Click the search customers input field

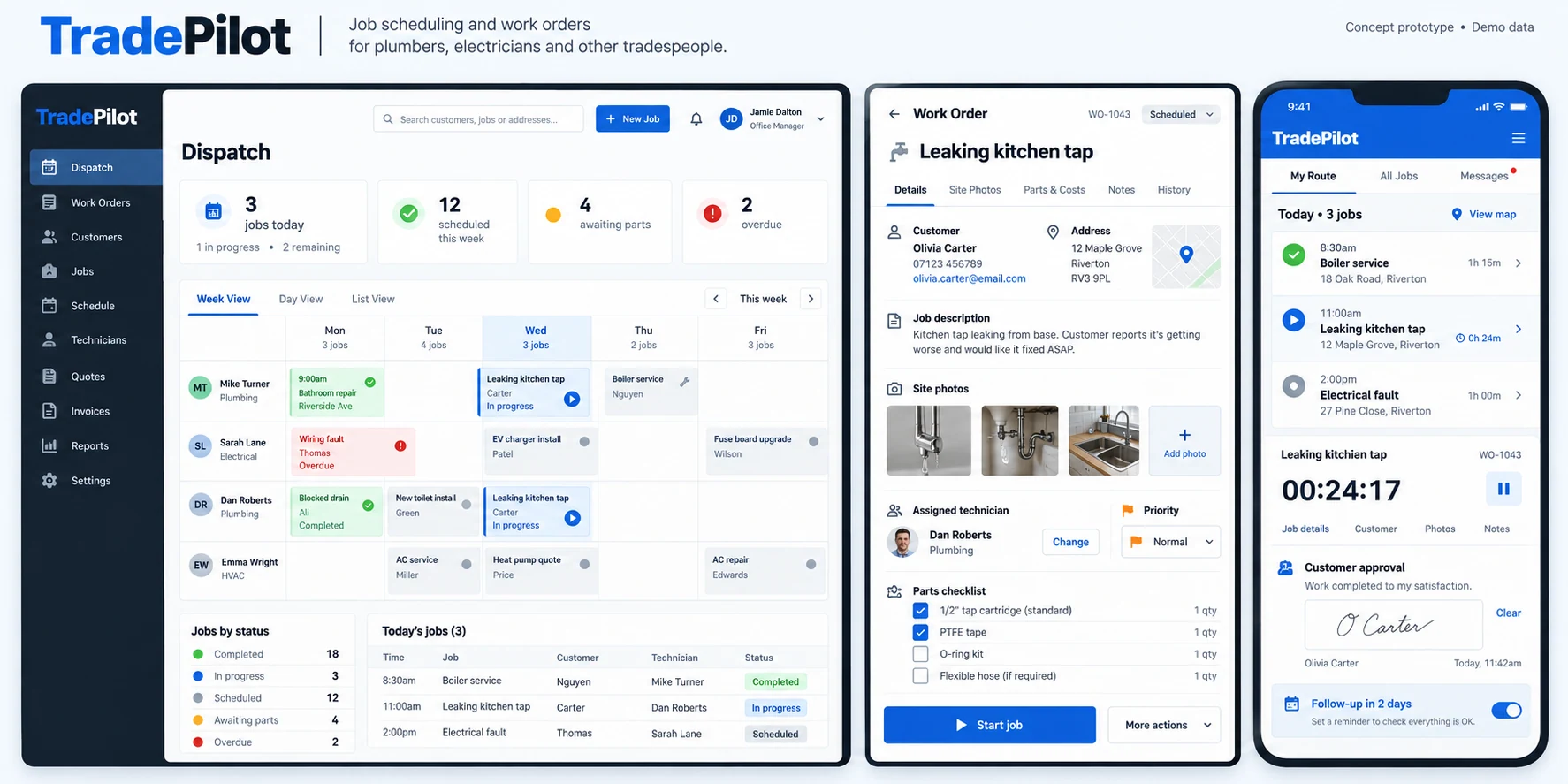[479, 119]
